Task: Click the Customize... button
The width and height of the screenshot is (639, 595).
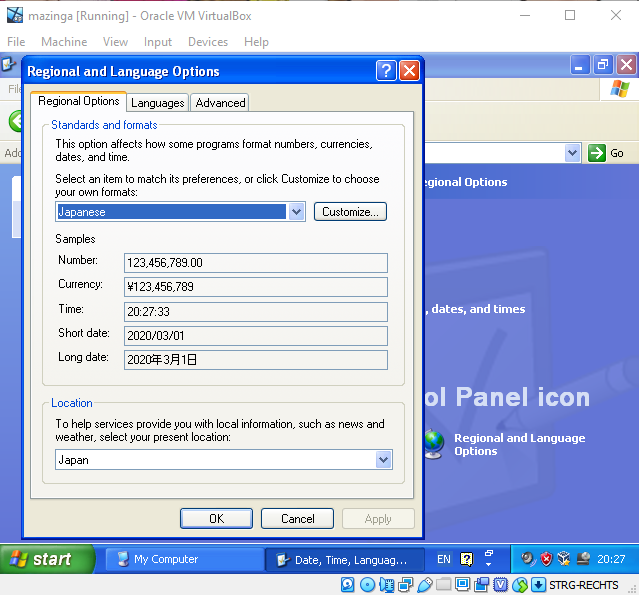Action: click(350, 212)
